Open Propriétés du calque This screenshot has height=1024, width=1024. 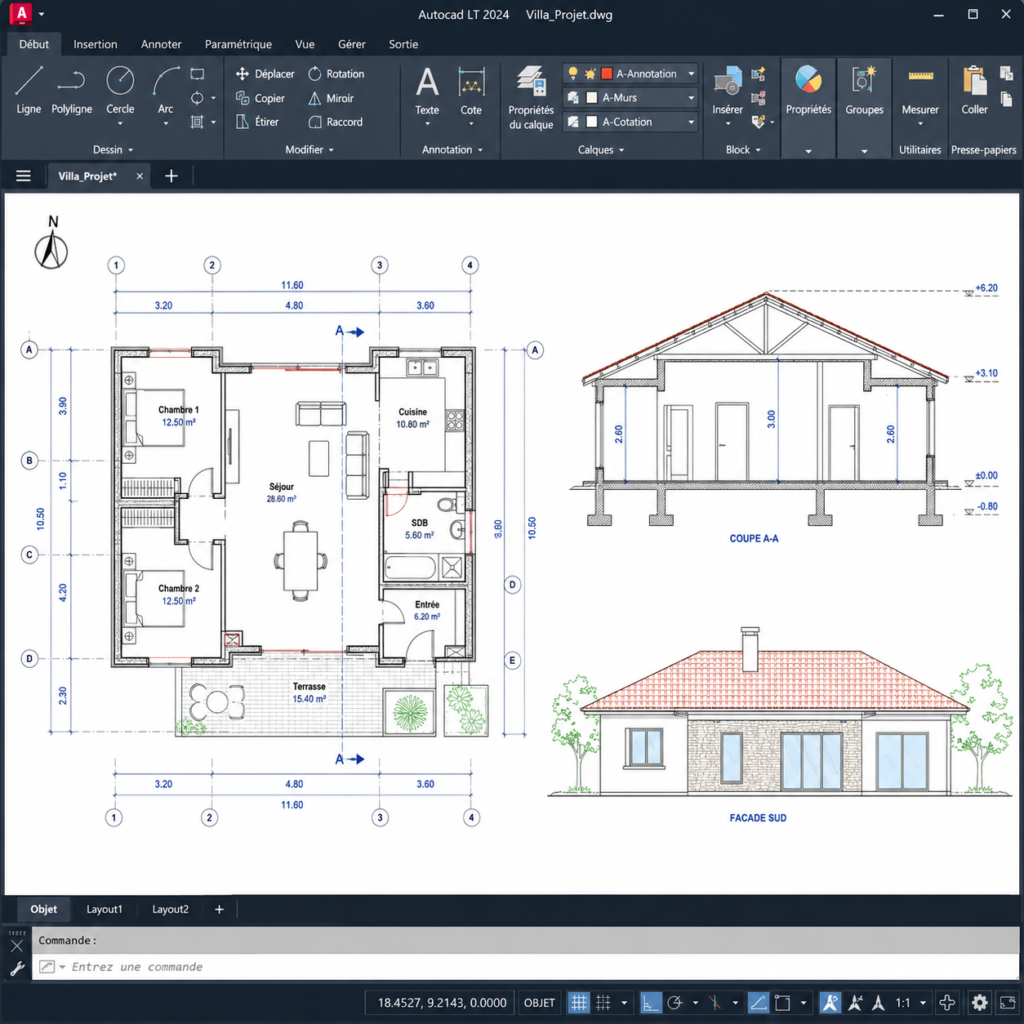point(531,98)
